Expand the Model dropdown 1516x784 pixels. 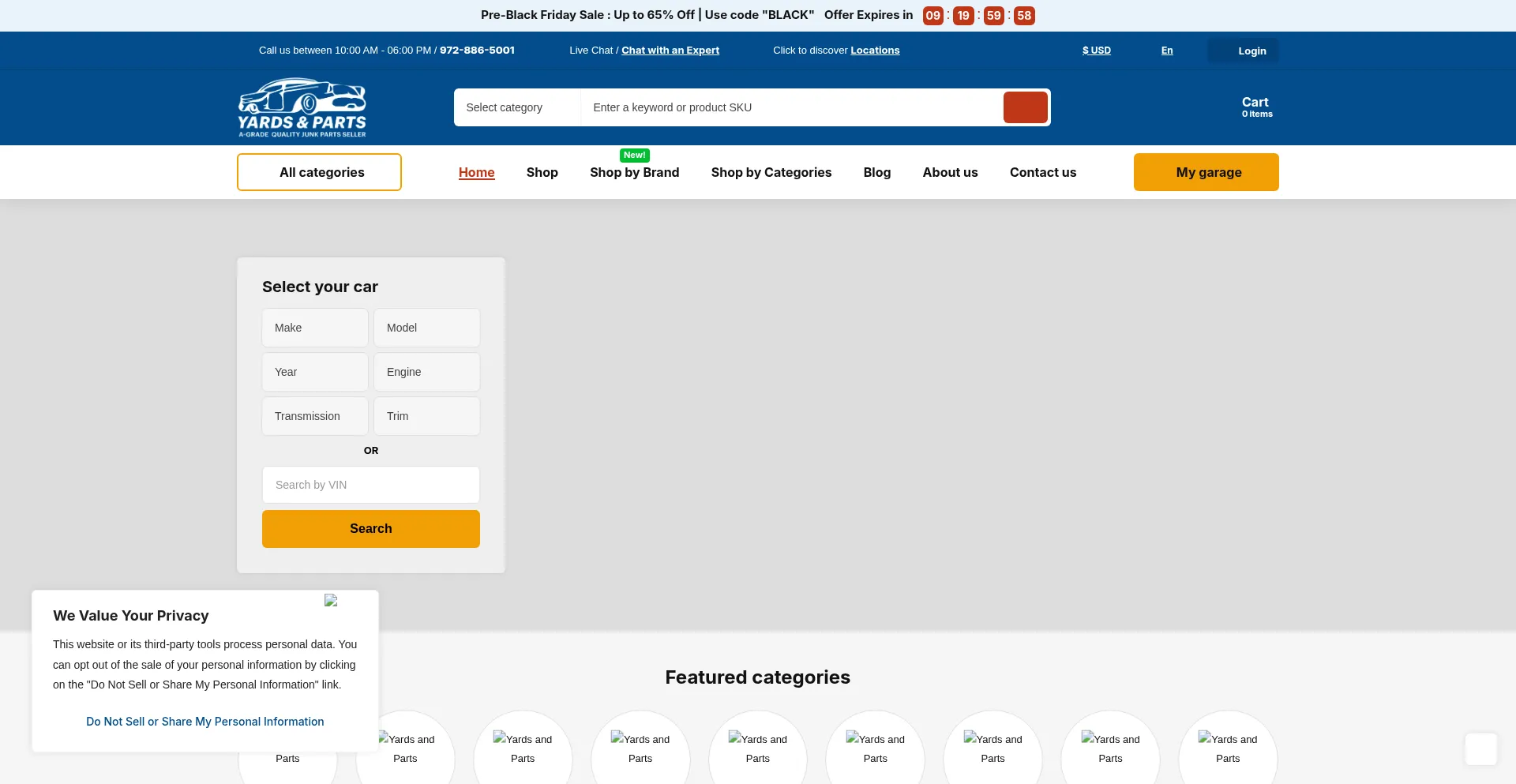[426, 328]
